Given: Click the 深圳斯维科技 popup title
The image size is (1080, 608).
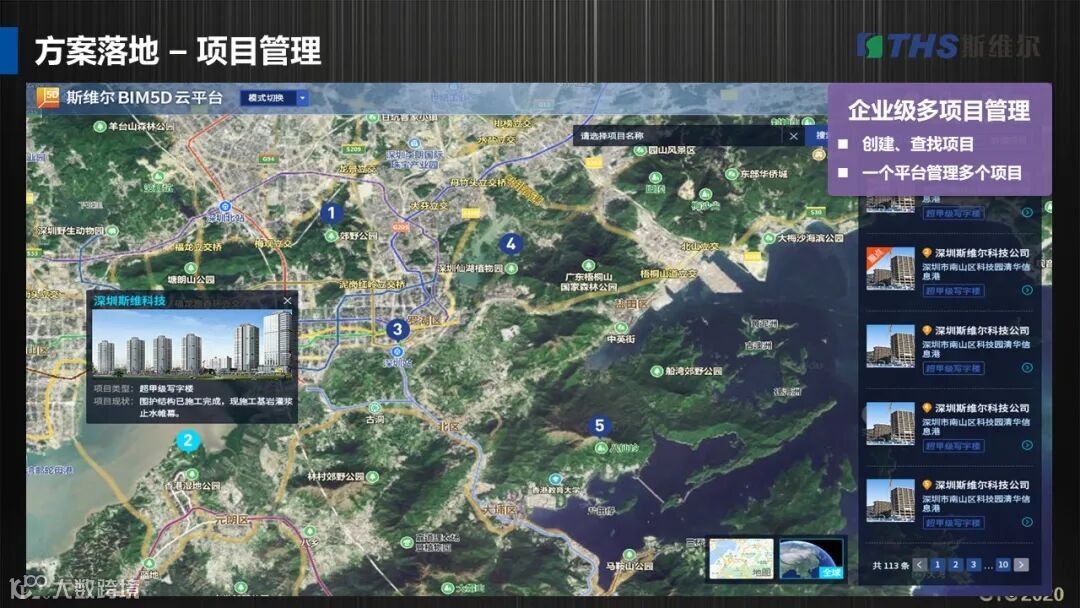Looking at the screenshot, I should click(x=129, y=301).
